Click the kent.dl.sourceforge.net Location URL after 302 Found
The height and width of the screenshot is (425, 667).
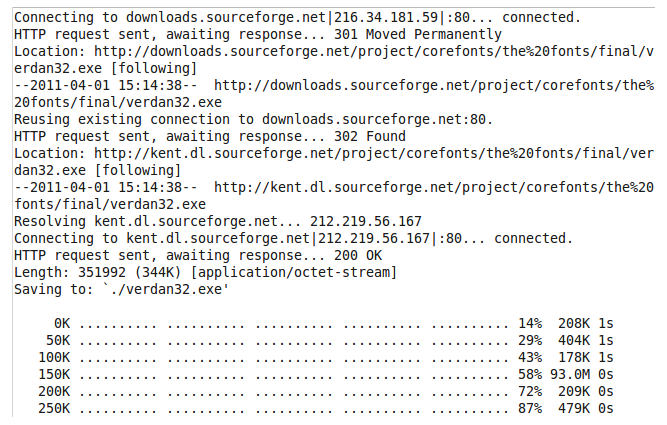point(370,153)
